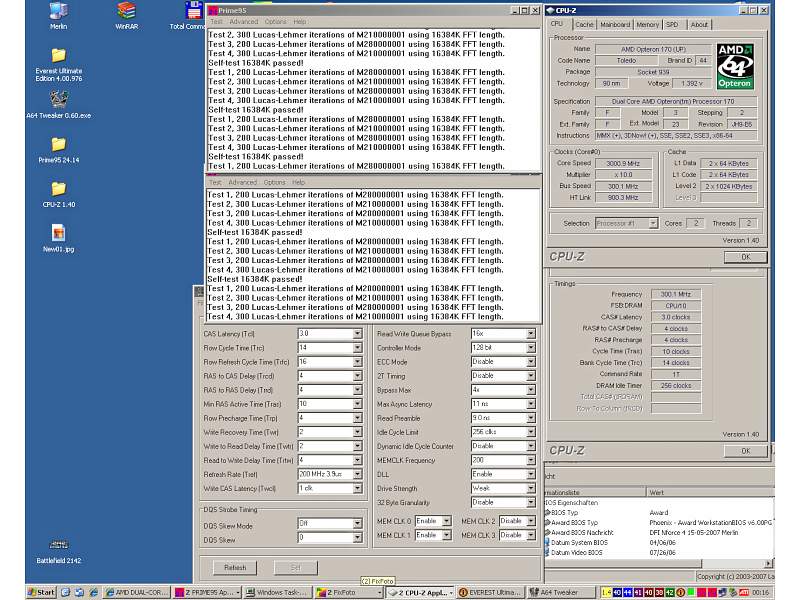This screenshot has width=800, height=600.
Task: Click the yellow 1.4 voltage tray icon
Action: point(606,593)
